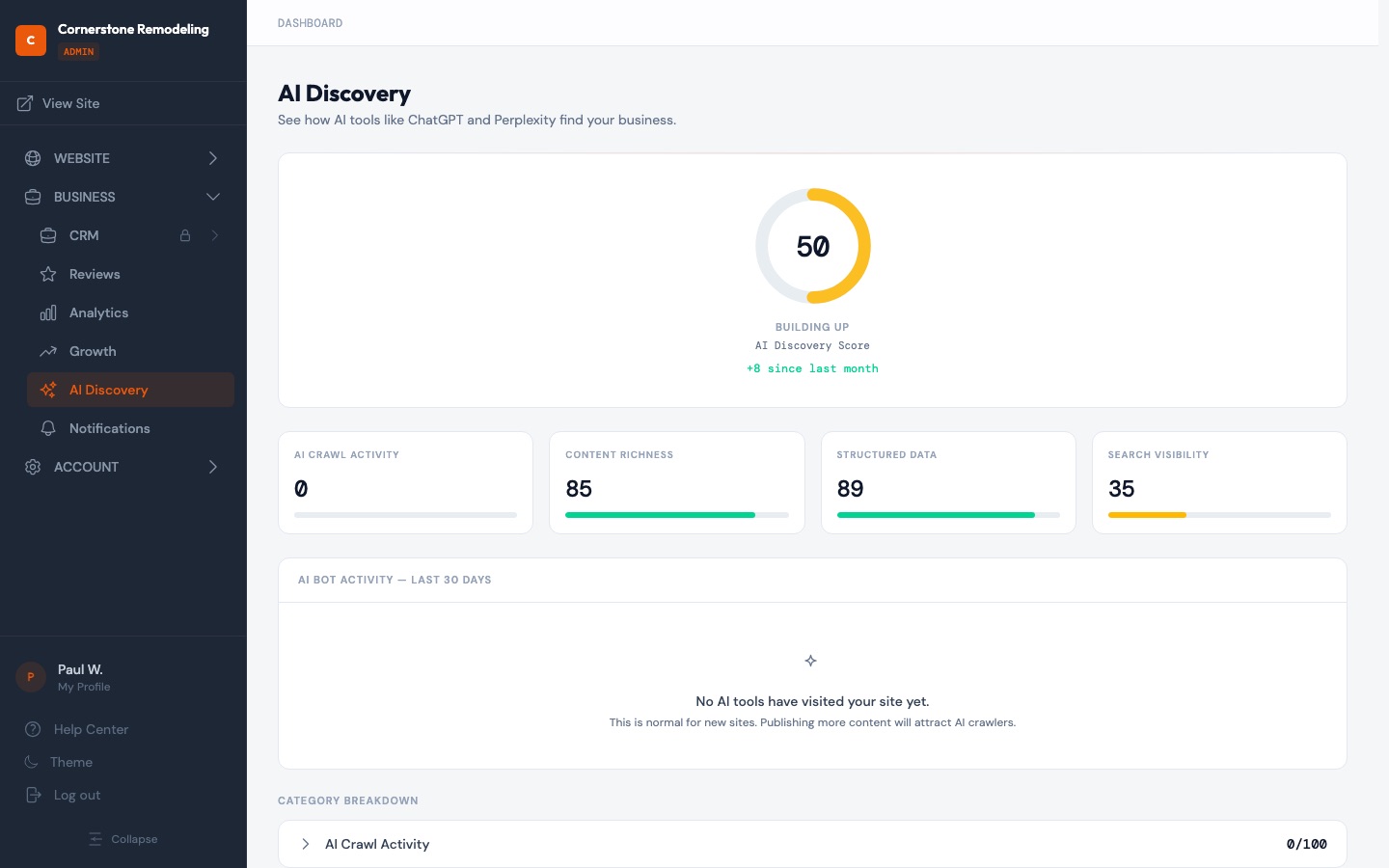The height and width of the screenshot is (868, 1389).
Task: Open the CRM menu item
Action: (x=130, y=235)
